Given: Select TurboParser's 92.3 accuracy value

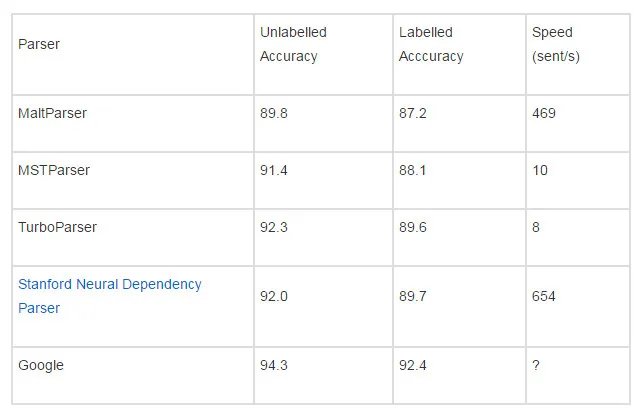Looking at the screenshot, I should (x=274, y=227).
